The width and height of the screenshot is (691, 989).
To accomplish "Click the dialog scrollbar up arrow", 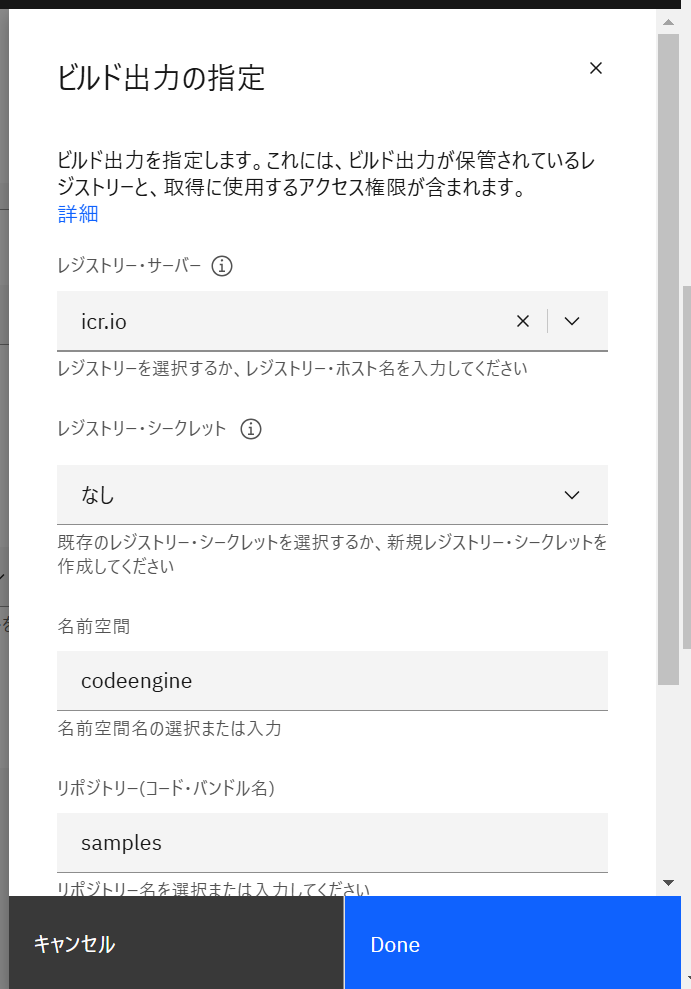I will click(x=668, y=19).
